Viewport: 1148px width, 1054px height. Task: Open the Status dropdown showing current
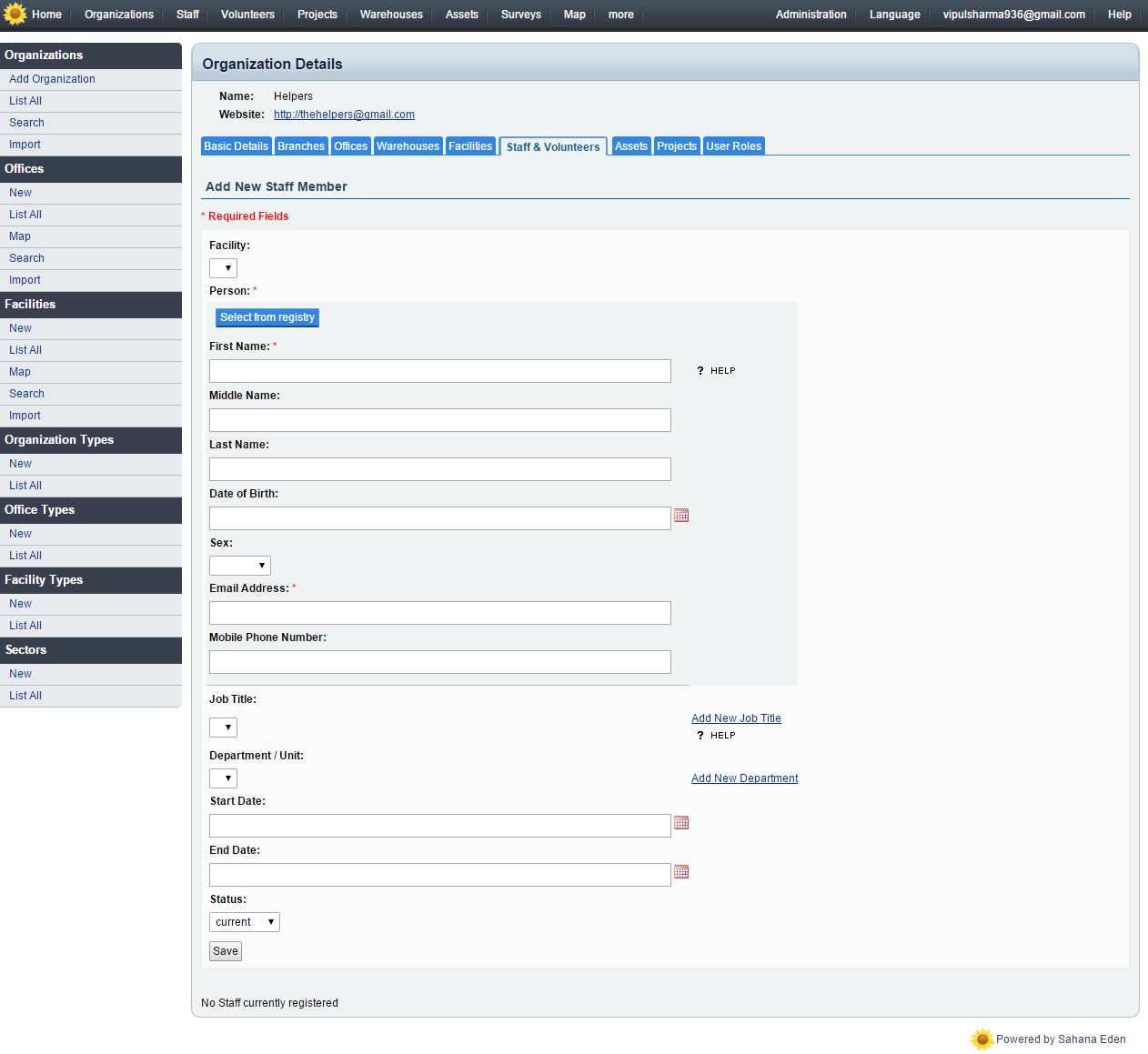tap(245, 922)
